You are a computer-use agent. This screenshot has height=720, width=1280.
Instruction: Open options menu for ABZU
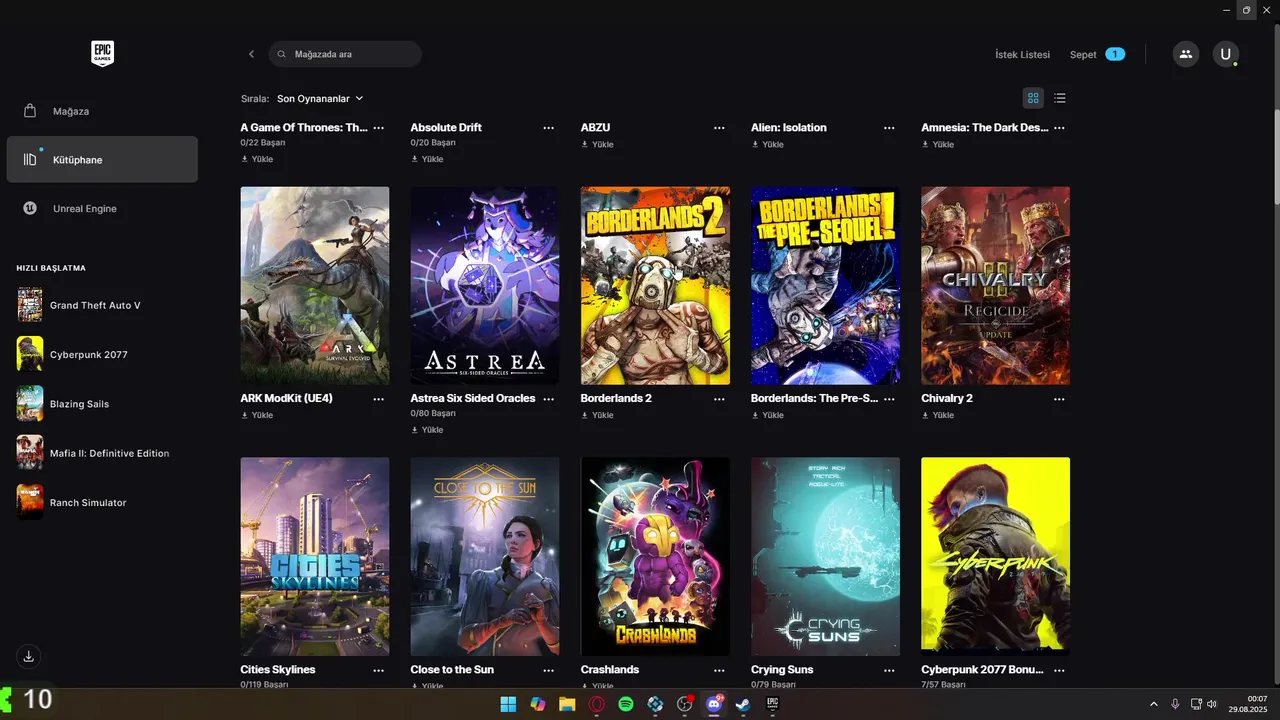(719, 128)
